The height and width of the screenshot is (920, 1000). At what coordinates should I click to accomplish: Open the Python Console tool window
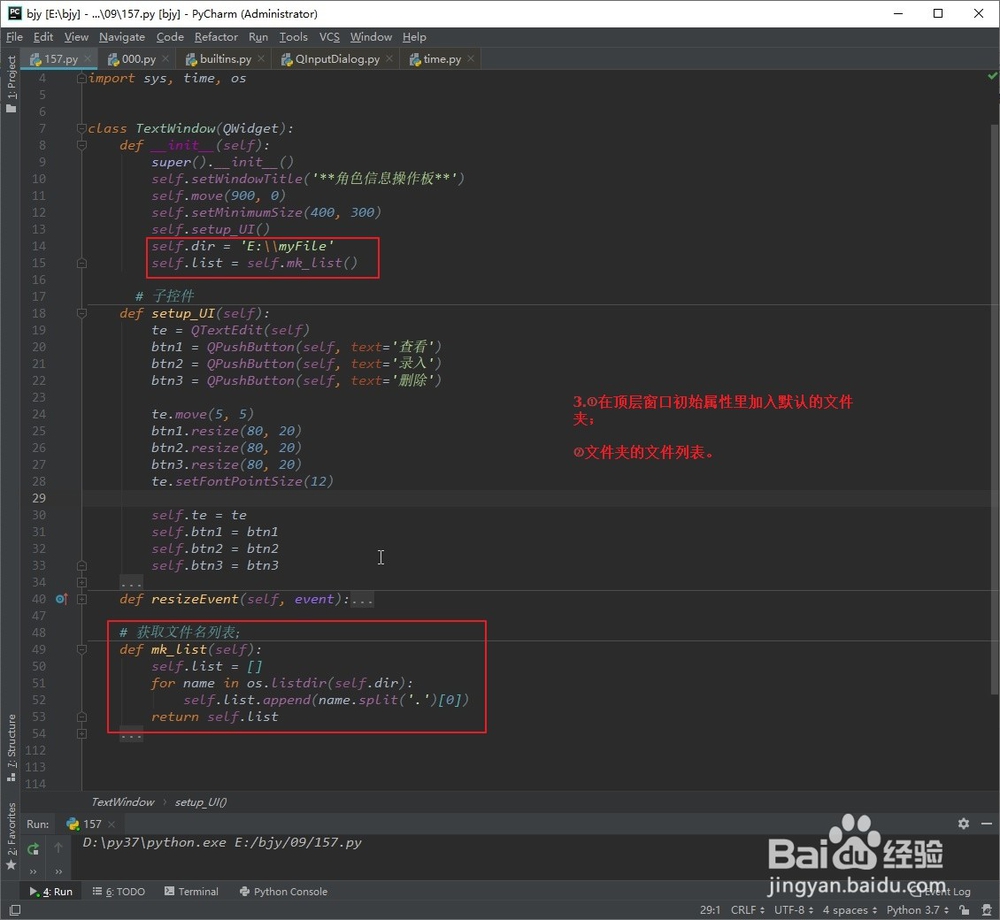point(284,891)
